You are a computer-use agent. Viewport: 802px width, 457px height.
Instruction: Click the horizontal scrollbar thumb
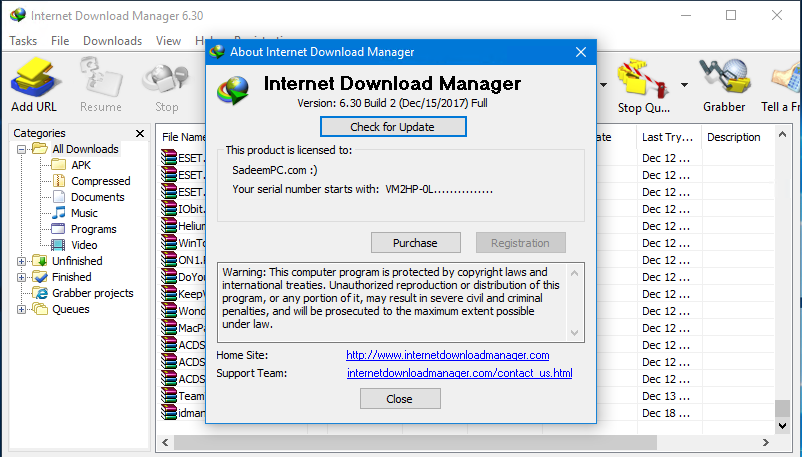pyautogui.click(x=415, y=442)
